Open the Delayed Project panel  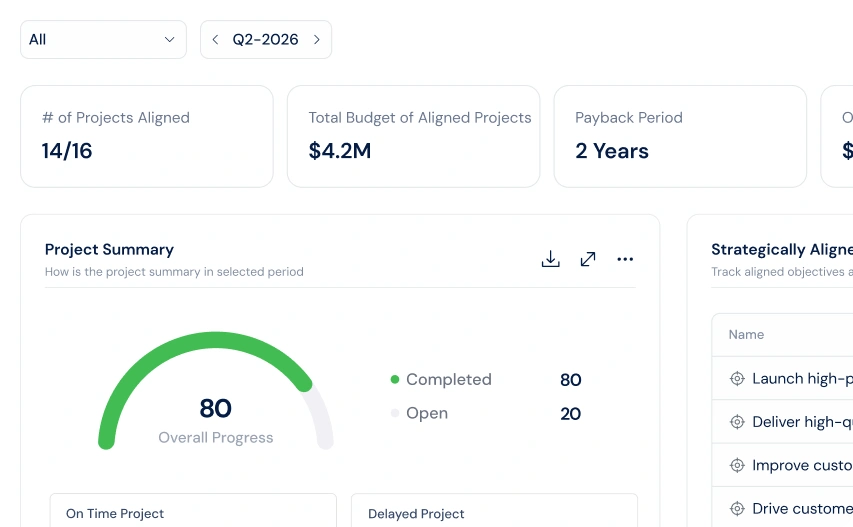[x=495, y=510]
